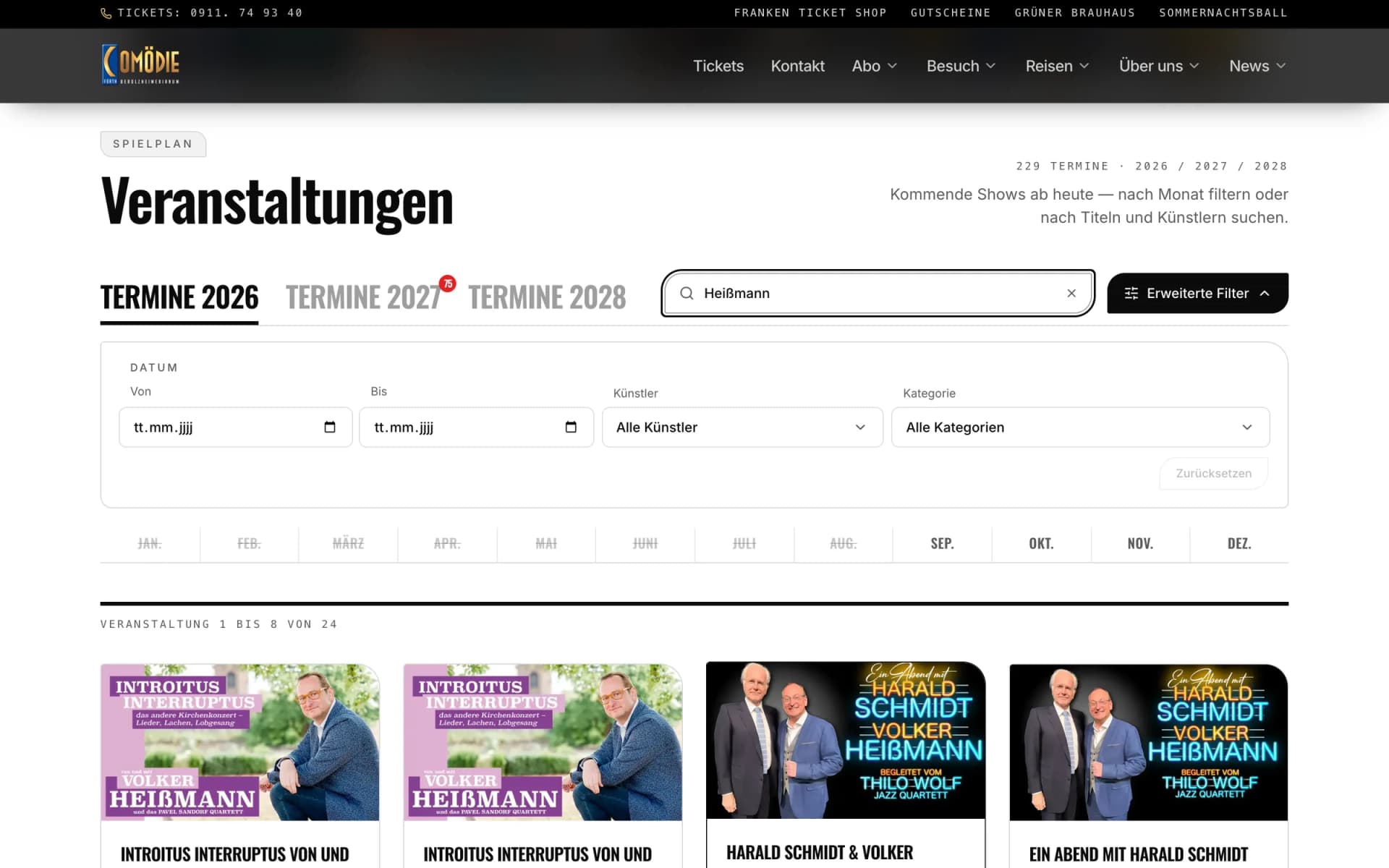Click the disabled AUG. month
This screenshot has width=1389, height=868.
[x=843, y=543]
